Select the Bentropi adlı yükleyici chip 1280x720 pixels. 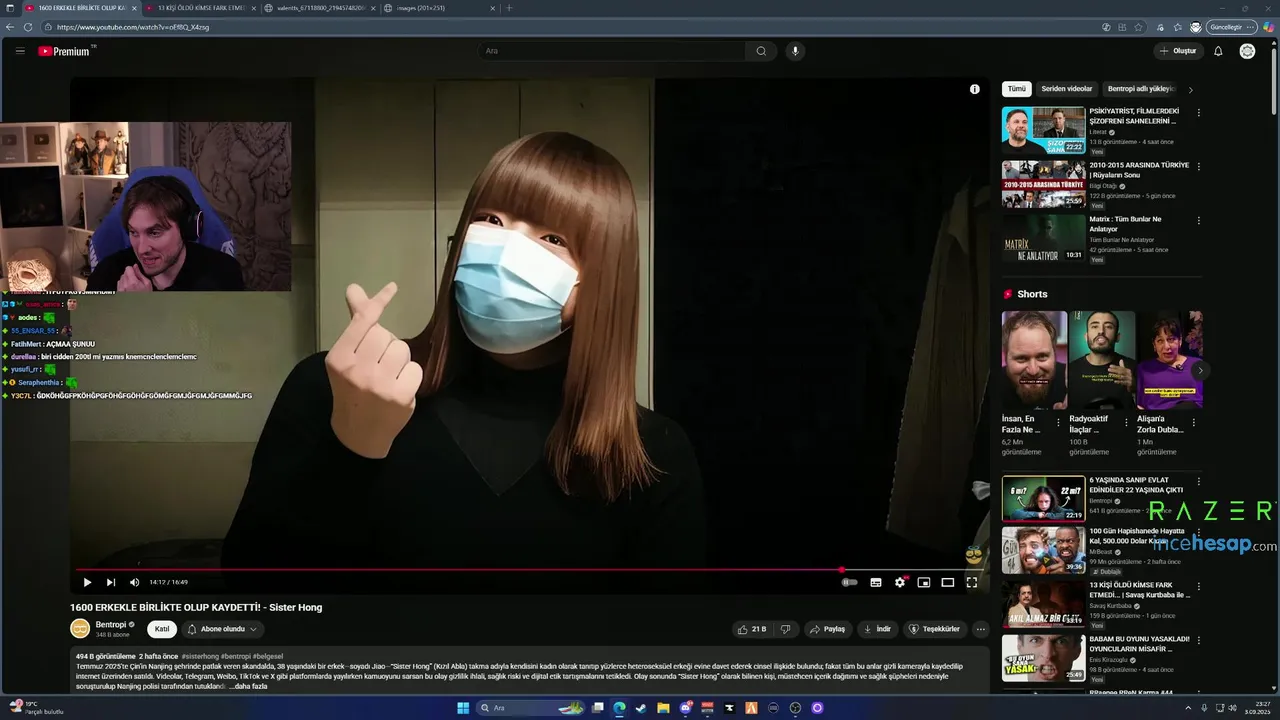tap(1140, 89)
